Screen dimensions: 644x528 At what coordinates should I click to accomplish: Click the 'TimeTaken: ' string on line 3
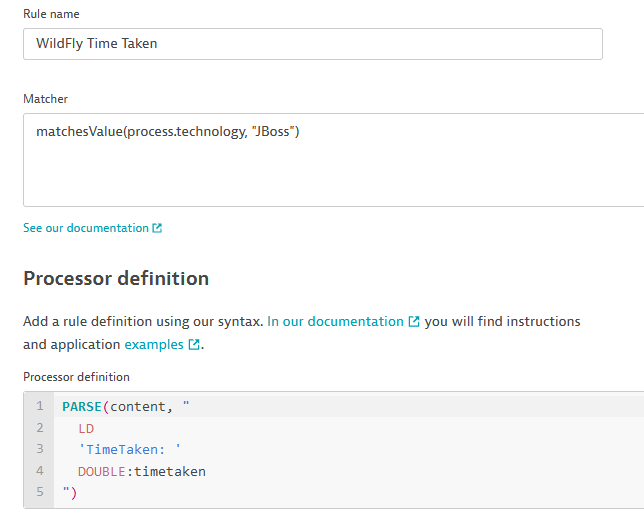point(129,450)
